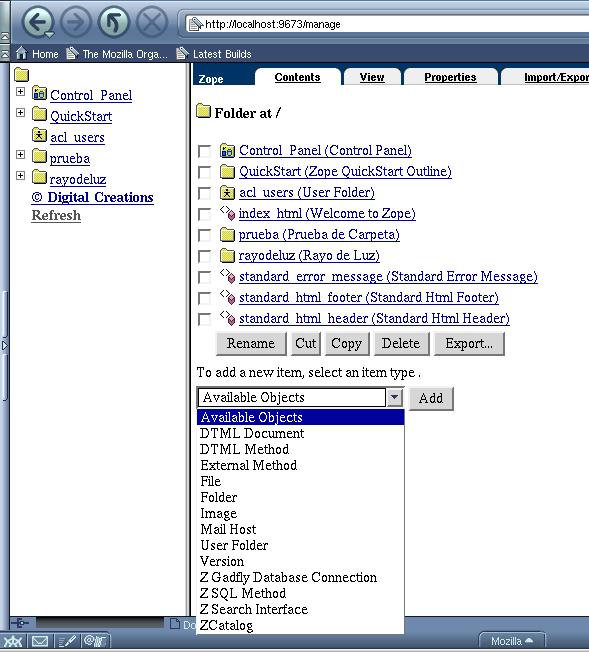Click the QuickStart folder icon in left tree
The image size is (589, 652).
[40, 114]
